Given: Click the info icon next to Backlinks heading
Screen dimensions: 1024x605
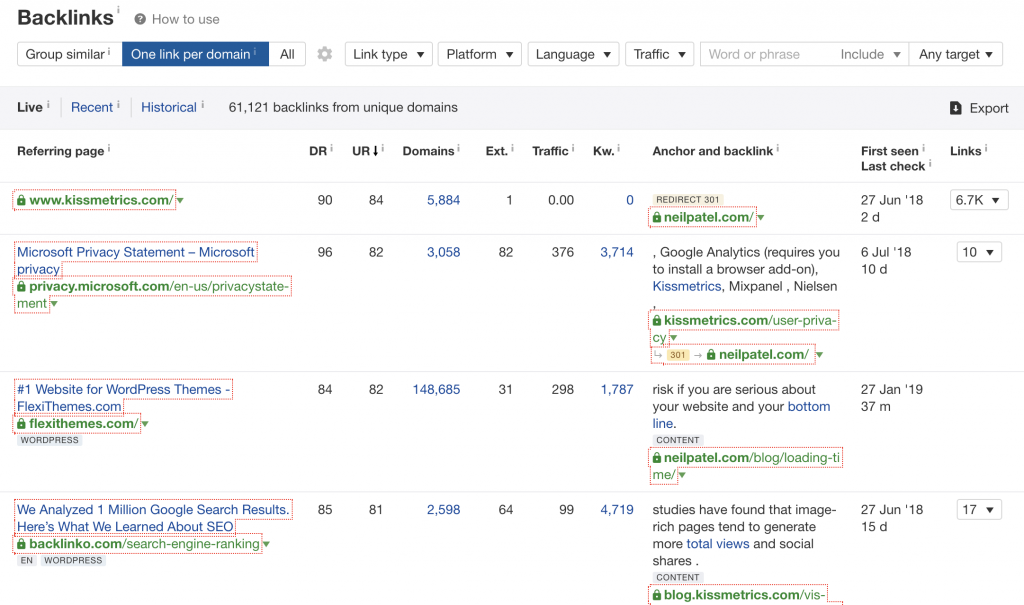Looking at the screenshot, I should pyautogui.click(x=117, y=11).
